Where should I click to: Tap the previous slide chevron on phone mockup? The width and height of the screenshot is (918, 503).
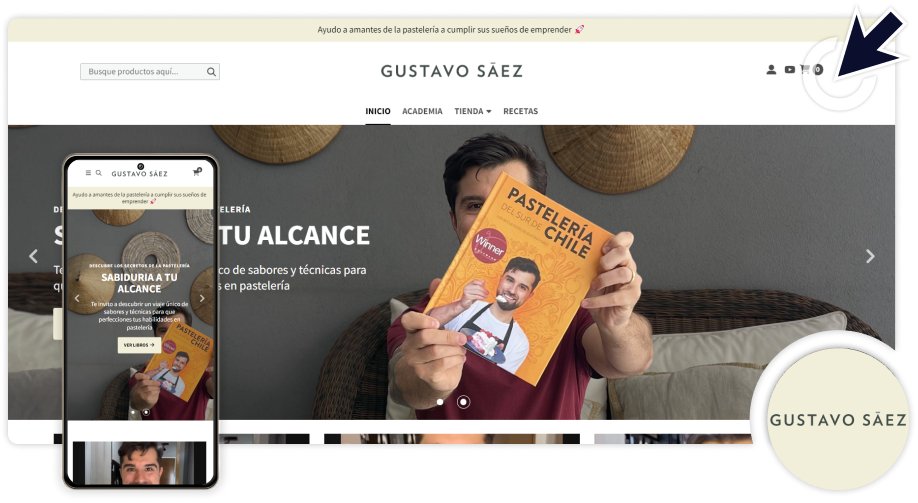pyautogui.click(x=78, y=298)
